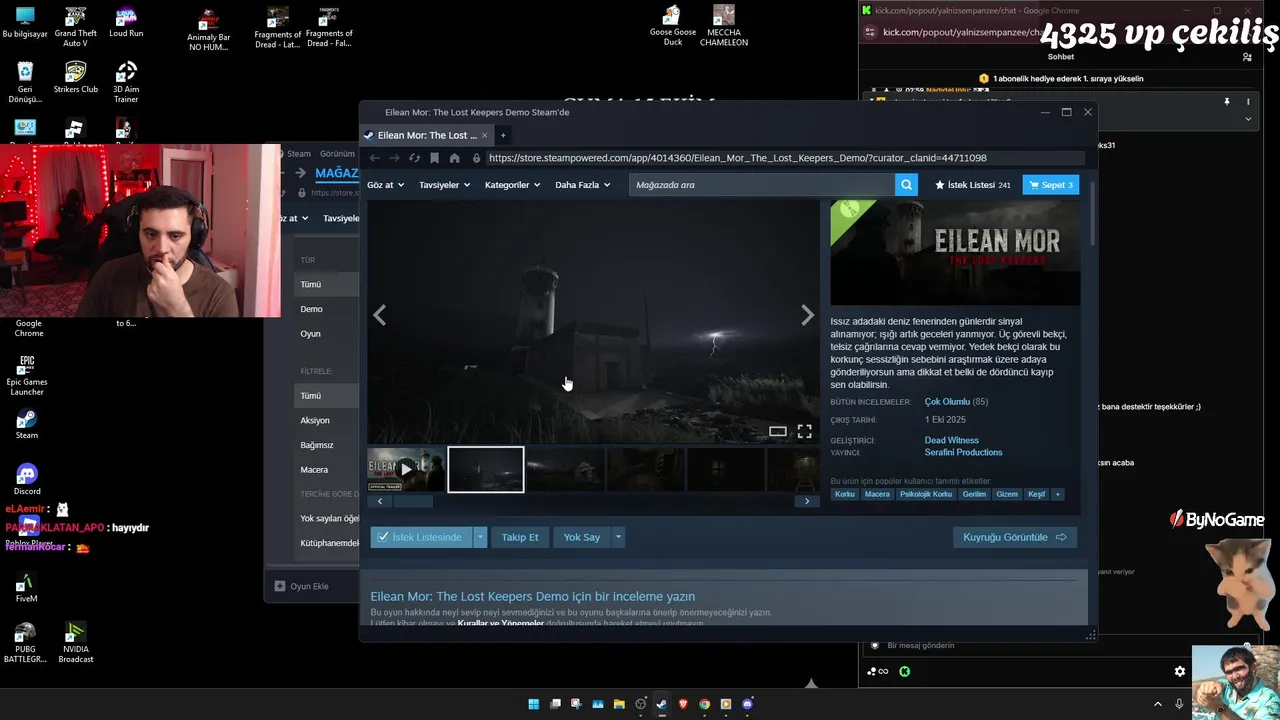Show the next screenshot with the right arrow

tap(807, 315)
